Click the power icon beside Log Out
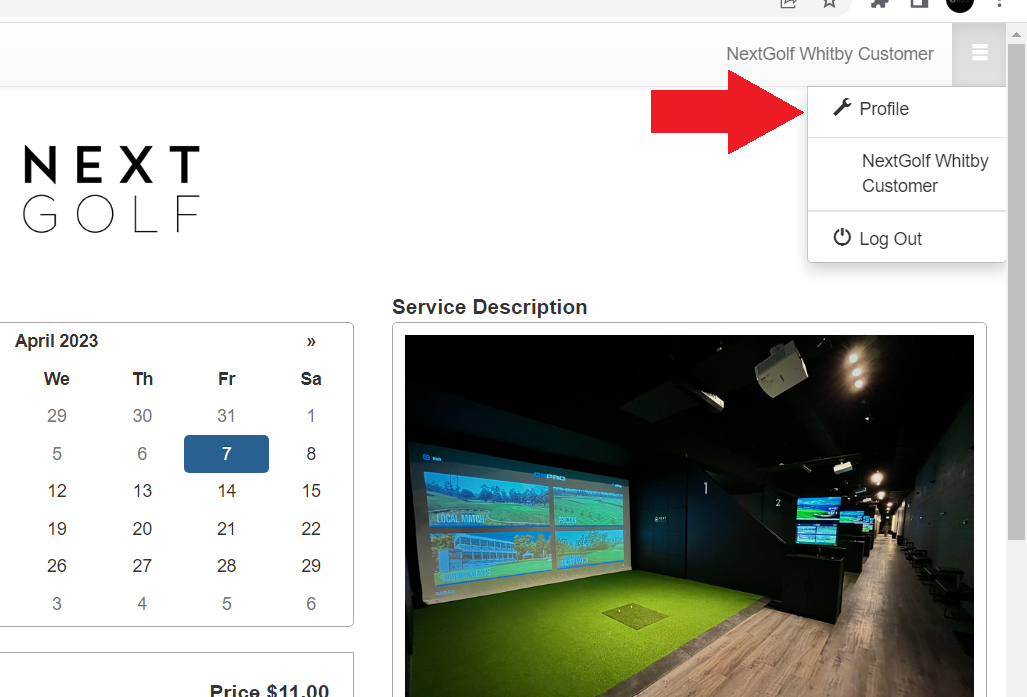 [842, 237]
